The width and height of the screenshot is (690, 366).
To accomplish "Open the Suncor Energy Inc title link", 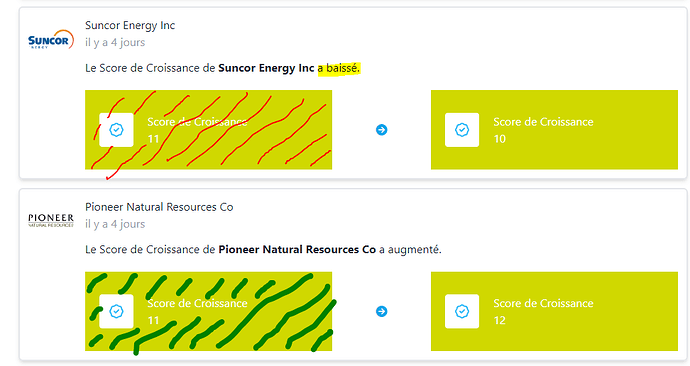I will pos(130,26).
